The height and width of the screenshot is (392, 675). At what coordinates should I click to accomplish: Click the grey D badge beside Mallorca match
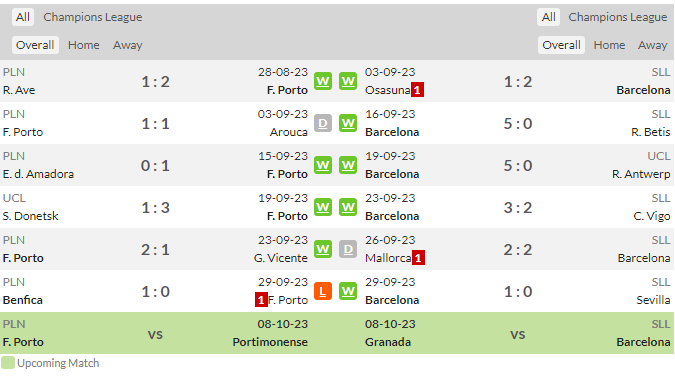(348, 249)
